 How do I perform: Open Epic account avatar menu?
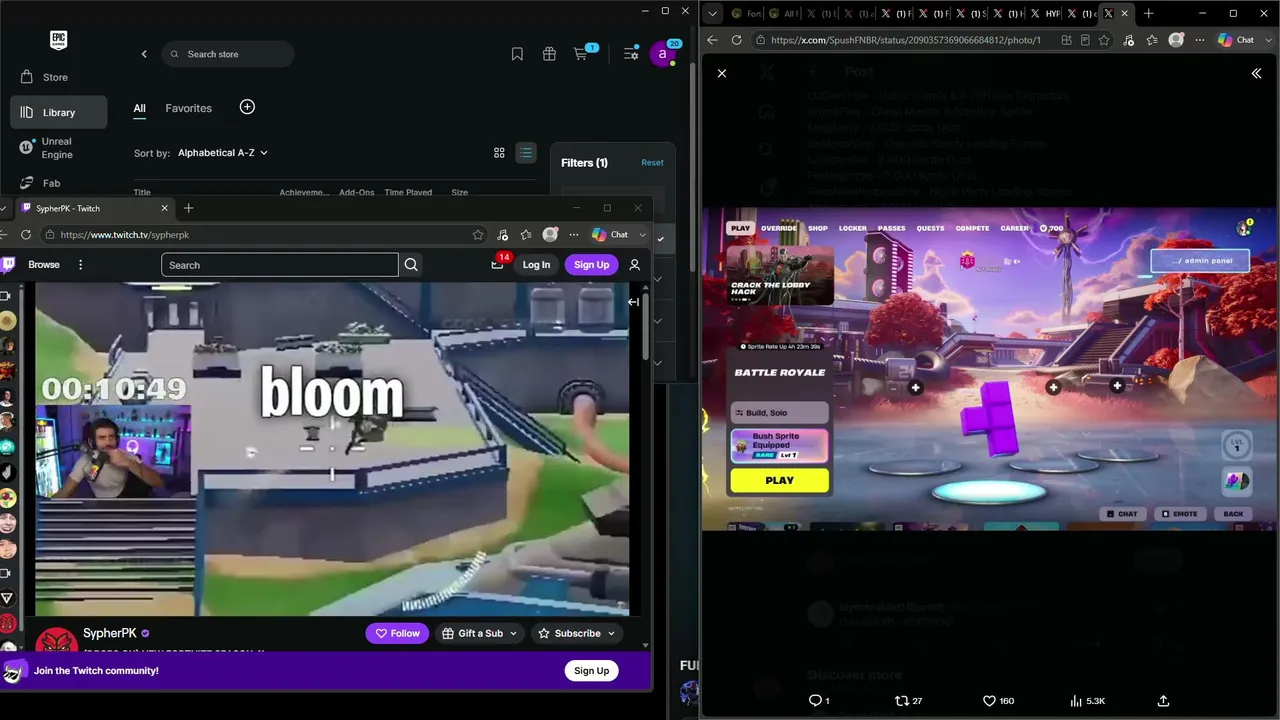pos(663,54)
